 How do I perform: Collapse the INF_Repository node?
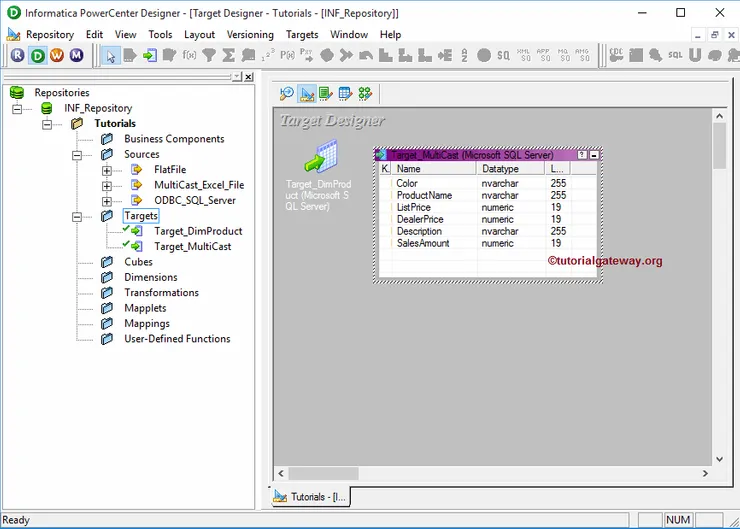(17, 109)
